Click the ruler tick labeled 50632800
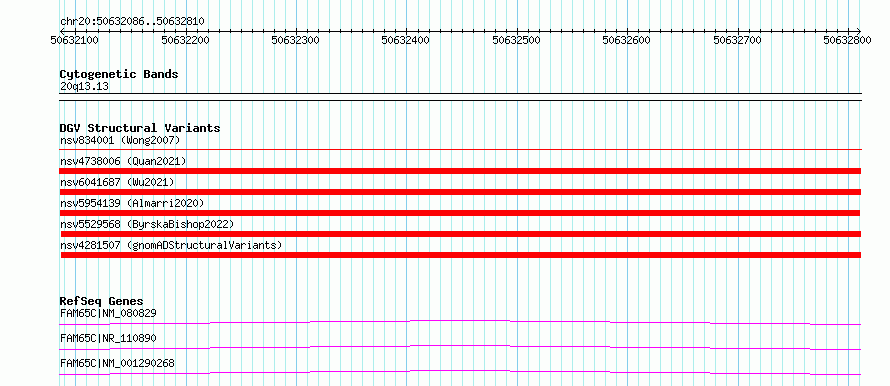This screenshot has height=386, width=890. pyautogui.click(x=847, y=40)
